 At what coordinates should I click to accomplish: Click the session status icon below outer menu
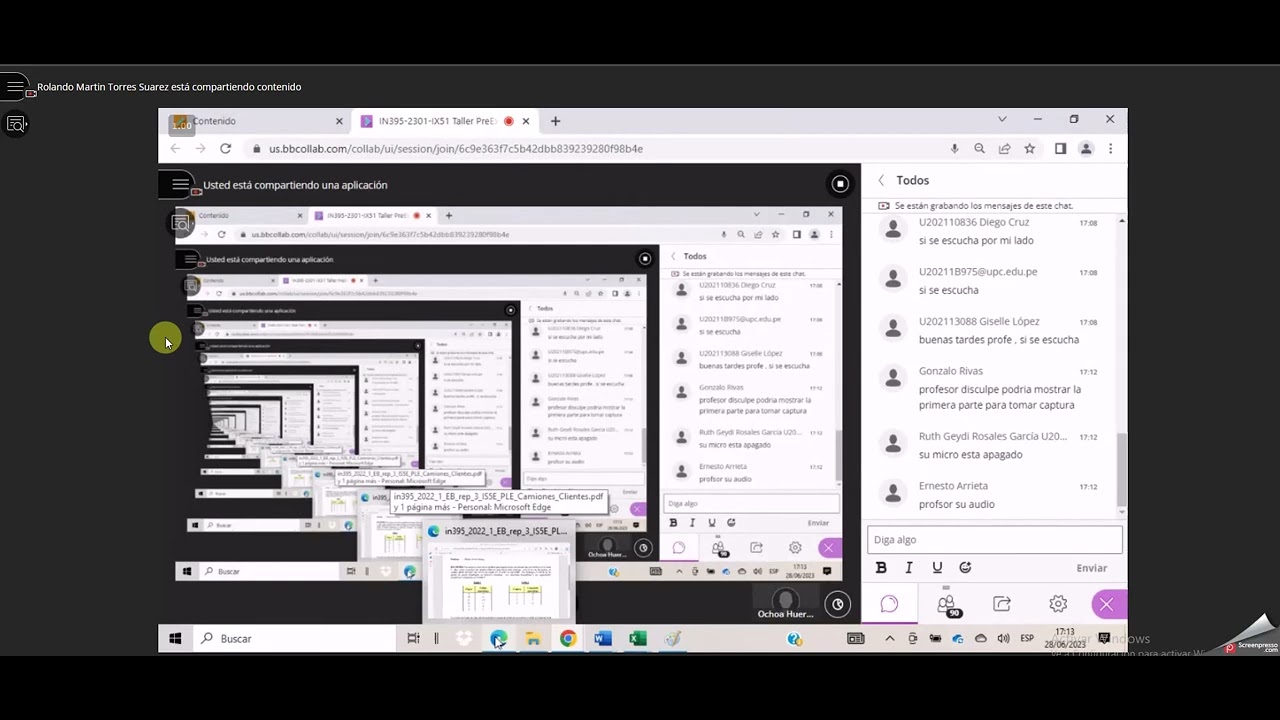coord(15,124)
